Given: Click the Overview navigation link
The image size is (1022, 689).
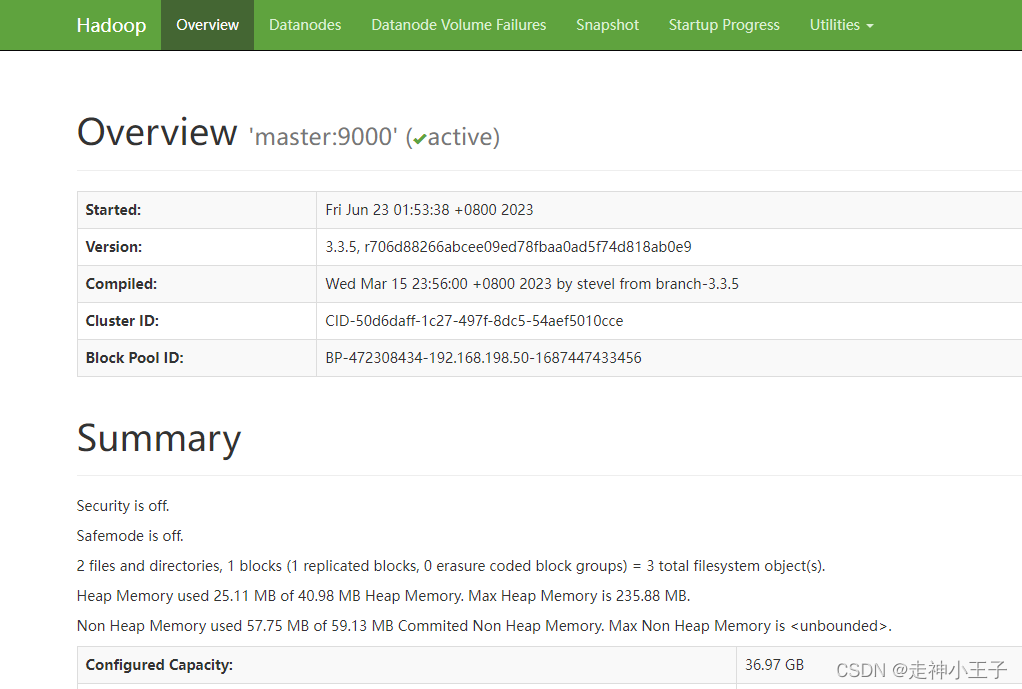Looking at the screenshot, I should pos(207,25).
